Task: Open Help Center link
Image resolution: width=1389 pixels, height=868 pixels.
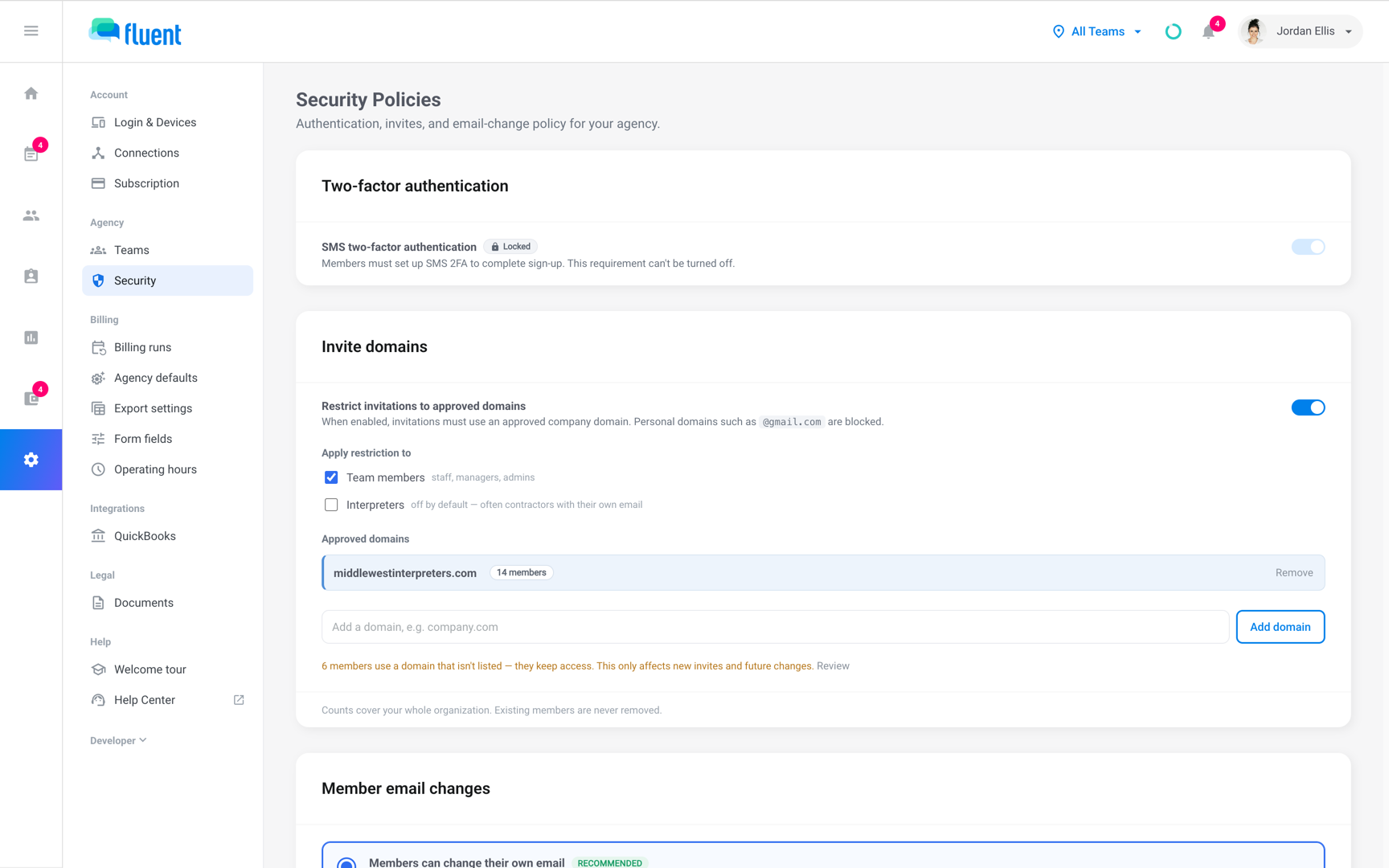Action: (x=145, y=700)
